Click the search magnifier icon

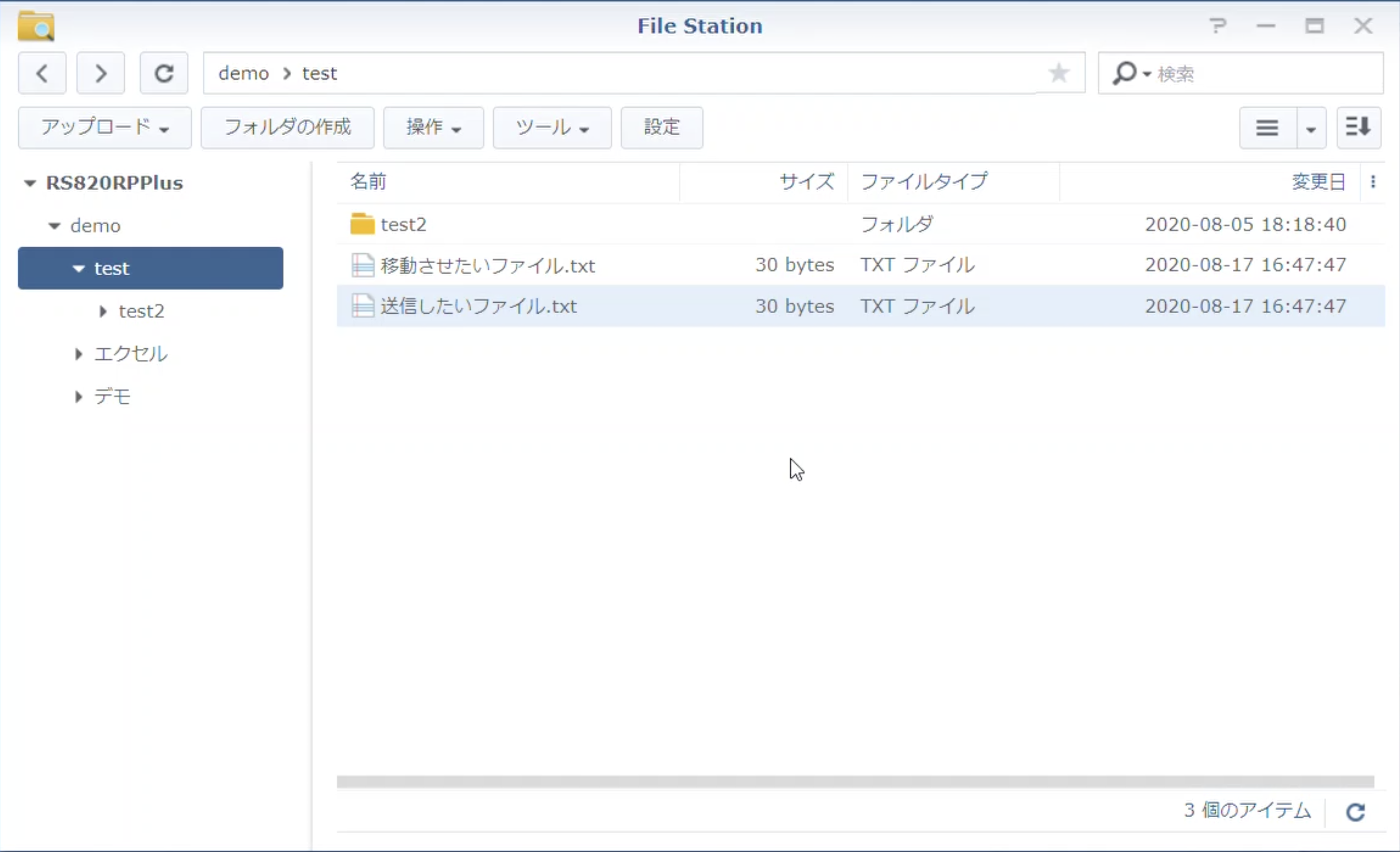click(1125, 73)
